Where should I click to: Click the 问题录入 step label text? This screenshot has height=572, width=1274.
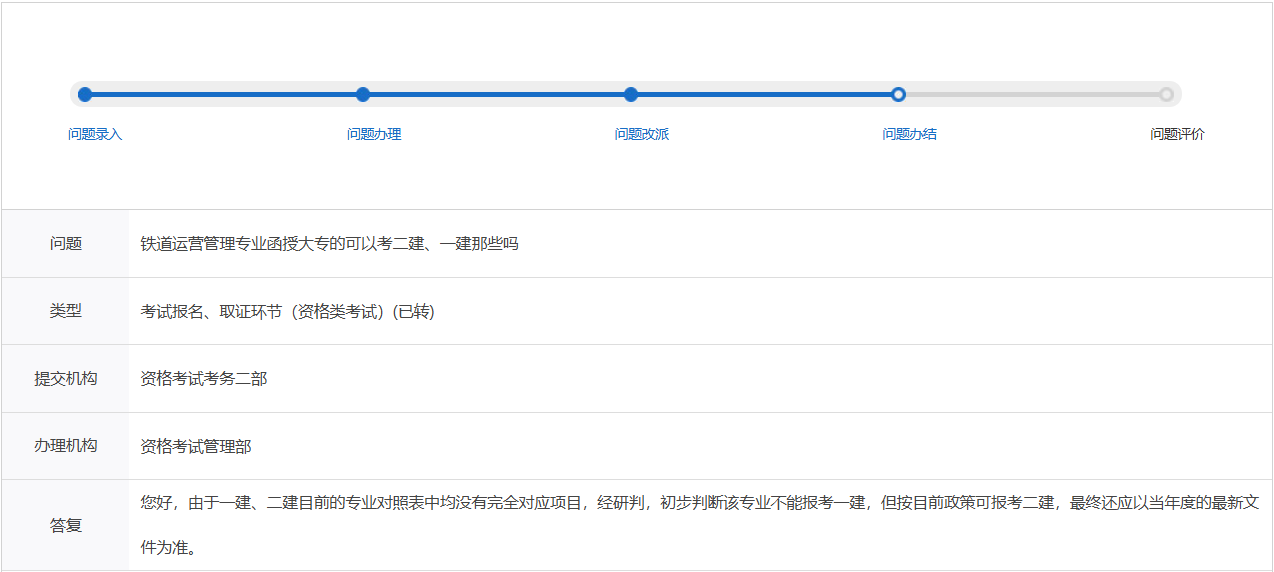(95, 134)
